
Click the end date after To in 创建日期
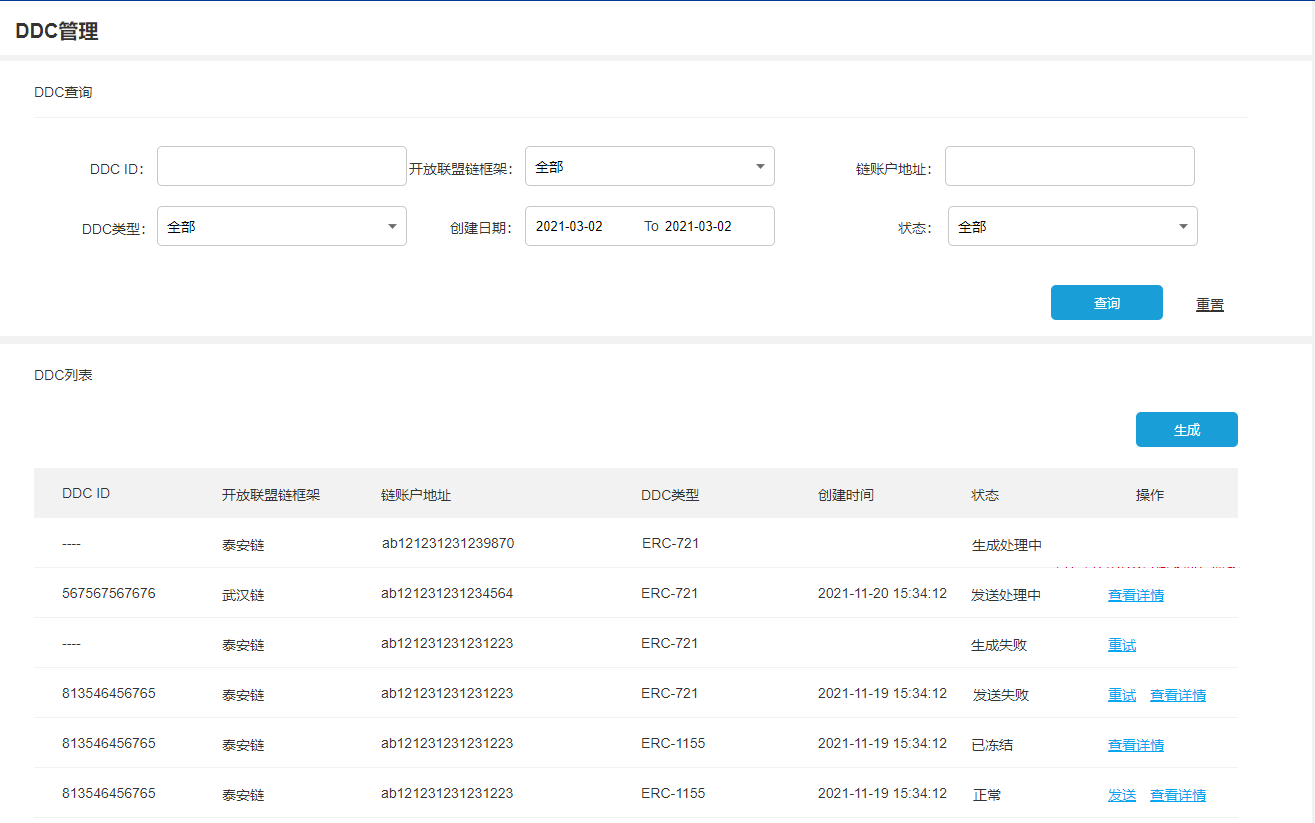[698, 226]
